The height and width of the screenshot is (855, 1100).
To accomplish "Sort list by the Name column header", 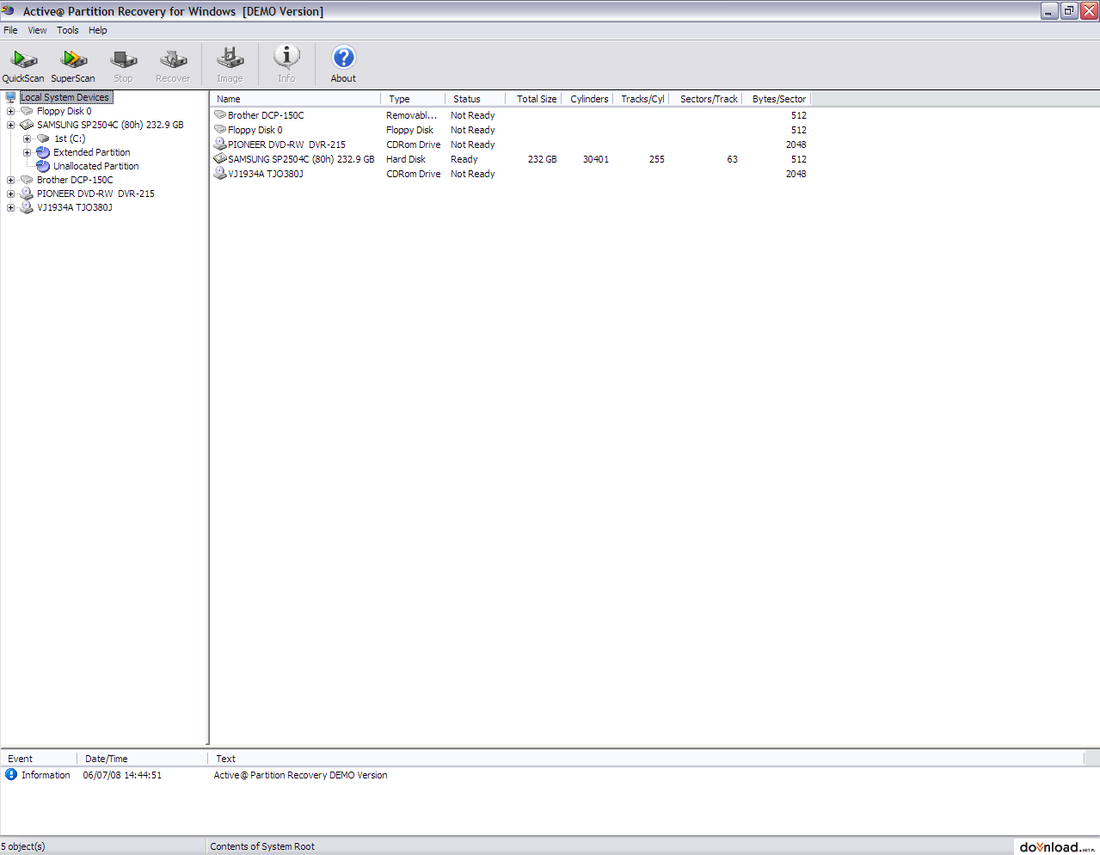I will click(x=295, y=99).
